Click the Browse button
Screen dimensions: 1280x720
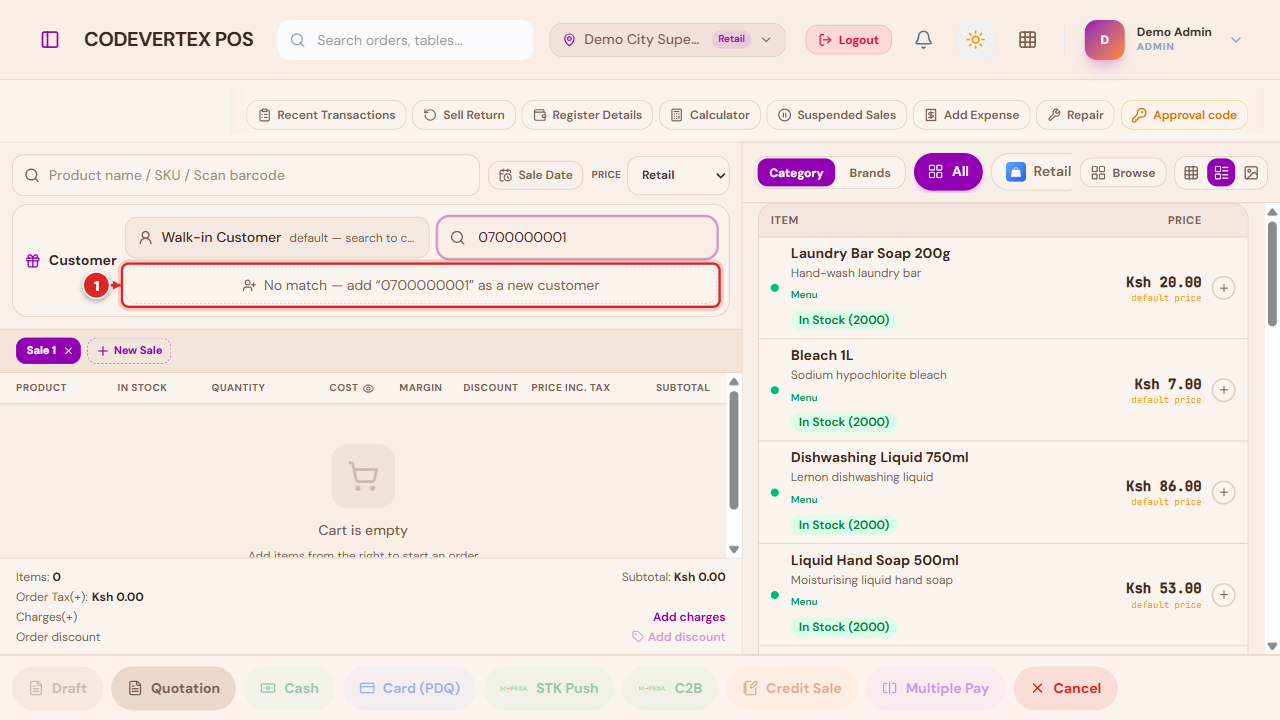1123,173
